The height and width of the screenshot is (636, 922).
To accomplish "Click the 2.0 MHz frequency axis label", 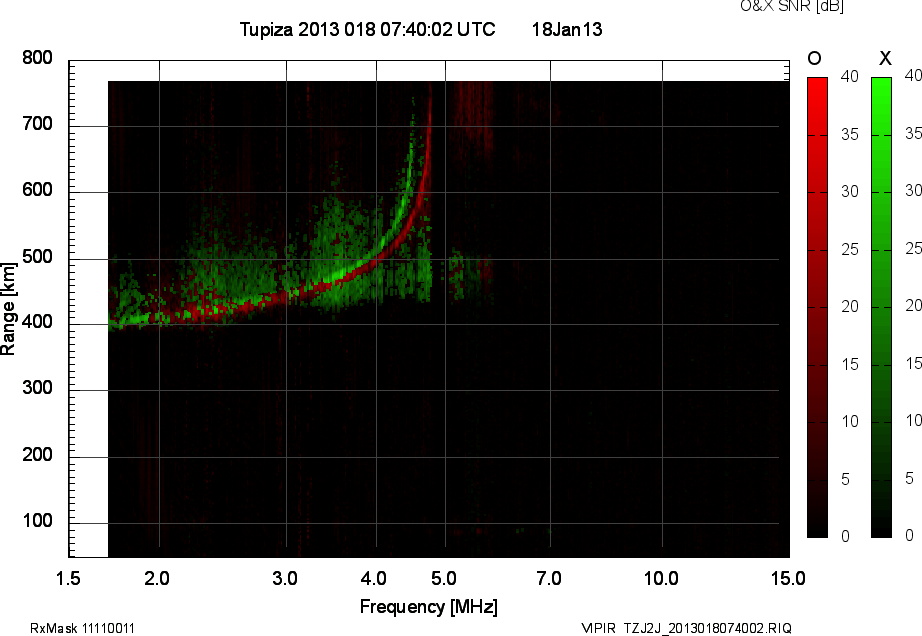I will [157, 578].
